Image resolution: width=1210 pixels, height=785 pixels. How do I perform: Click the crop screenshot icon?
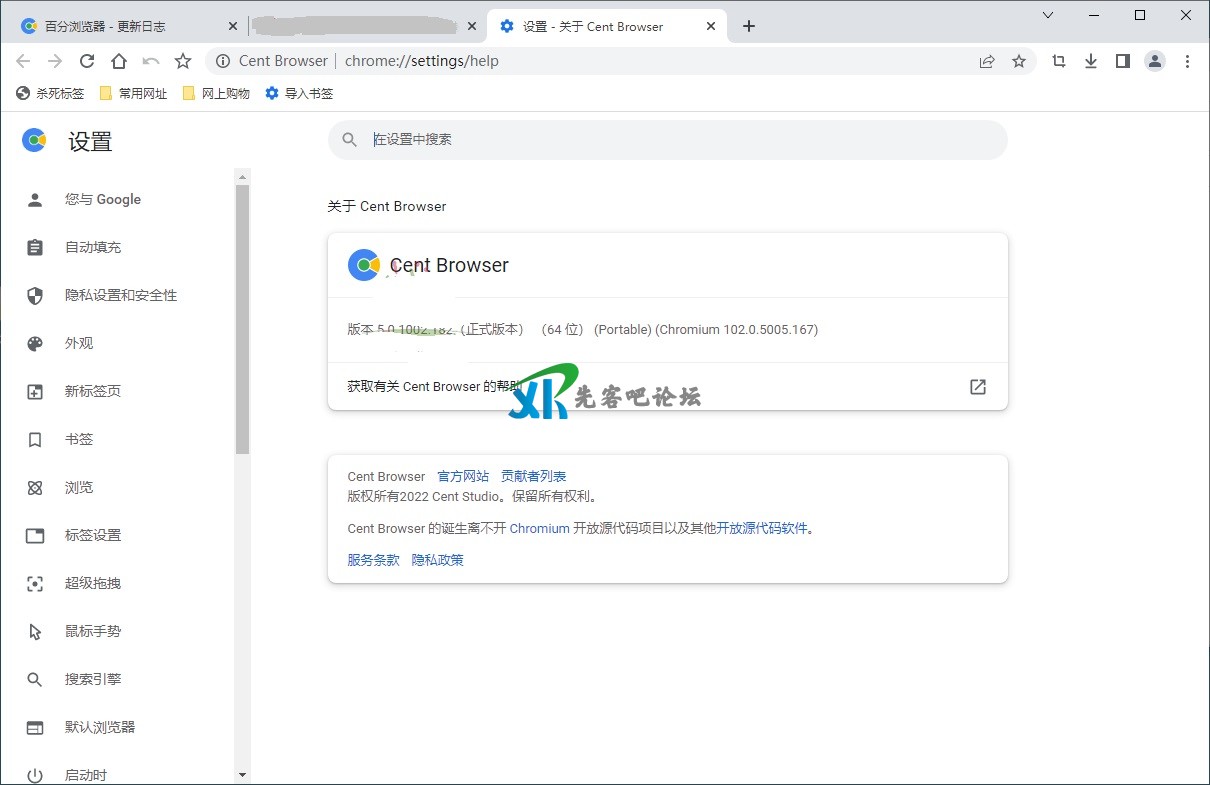click(1059, 61)
